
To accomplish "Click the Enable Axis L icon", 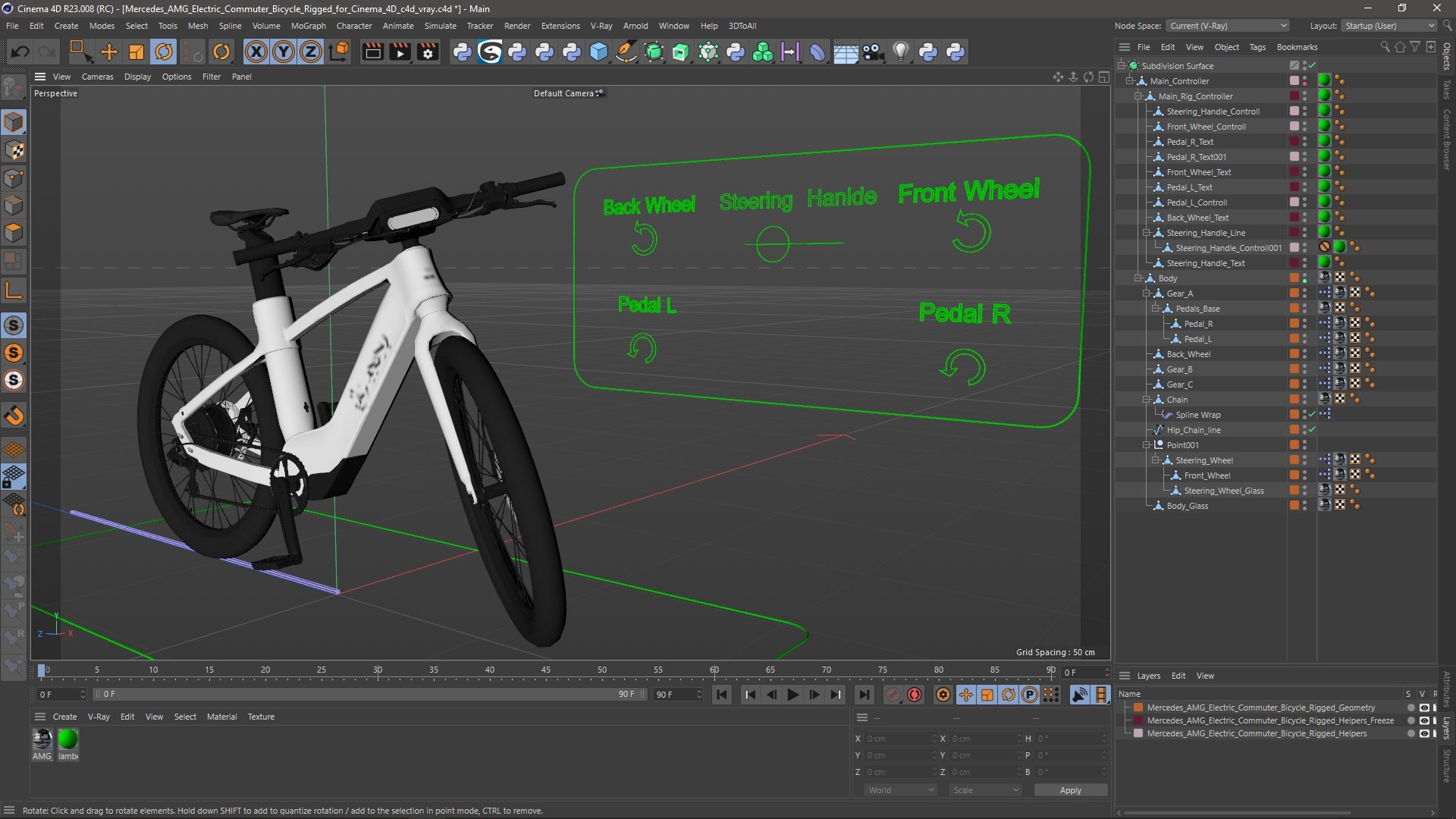I will (14, 290).
